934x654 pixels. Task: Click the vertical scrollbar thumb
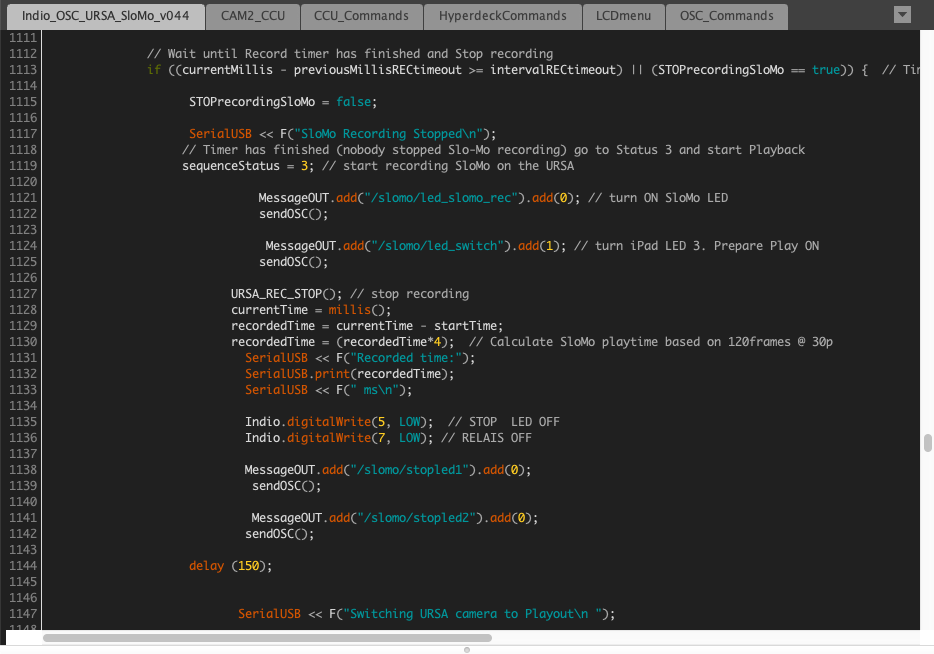(x=927, y=443)
